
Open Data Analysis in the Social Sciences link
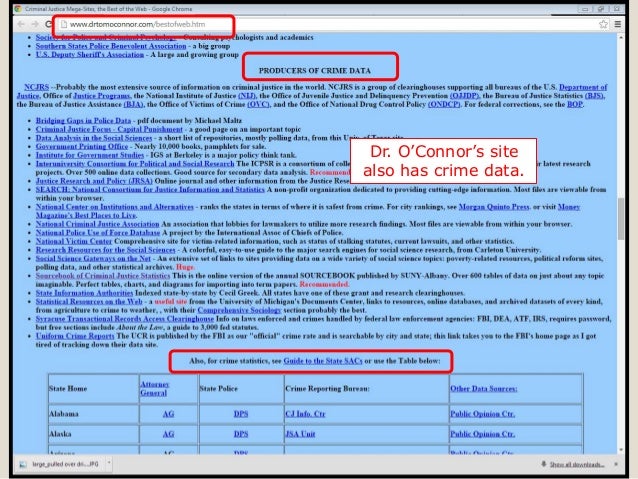[94, 138]
